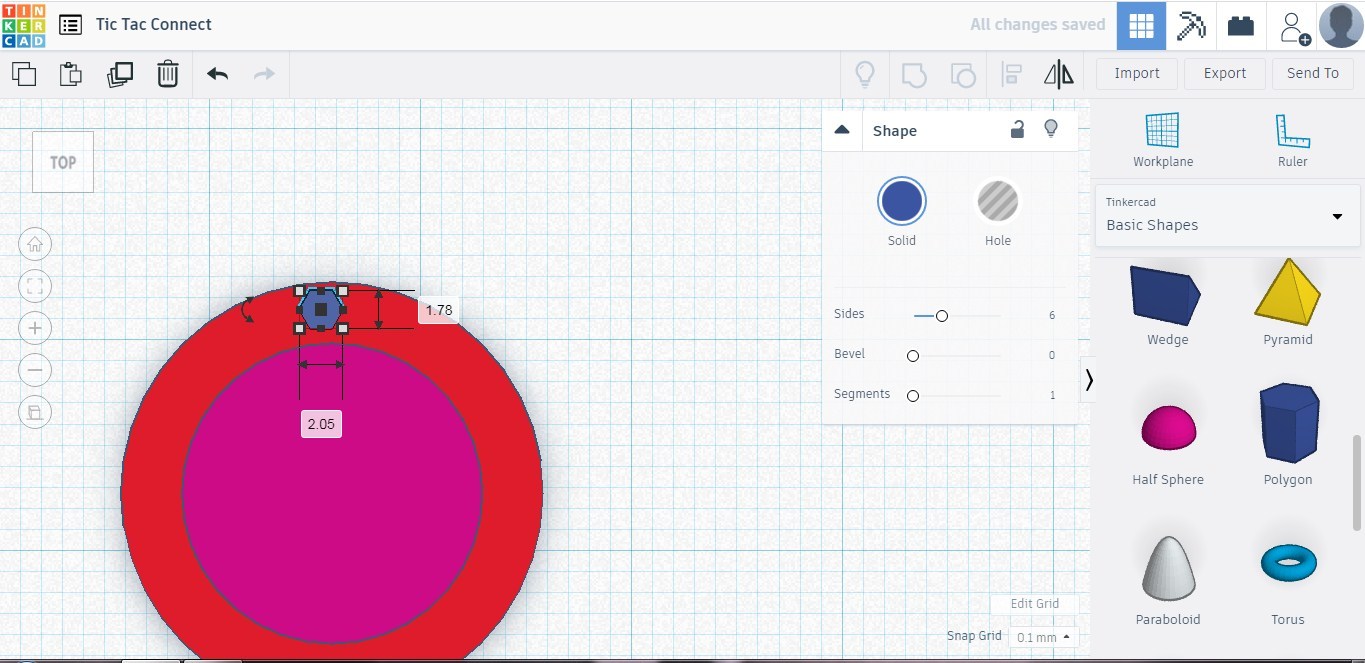Screen dimensions: 1365x663
Task: Adjust the Bevel slider handle
Action: coord(913,355)
